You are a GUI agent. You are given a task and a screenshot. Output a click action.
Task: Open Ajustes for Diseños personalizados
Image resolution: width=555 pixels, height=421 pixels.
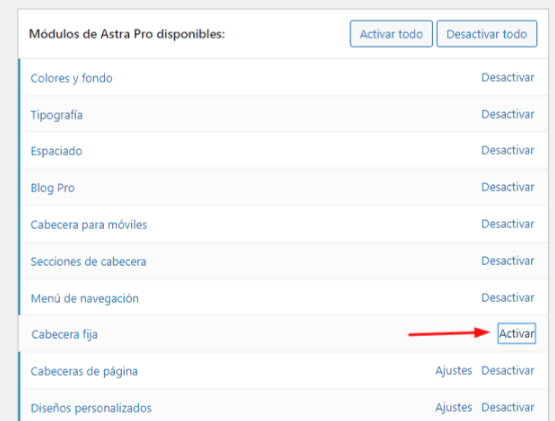454,408
